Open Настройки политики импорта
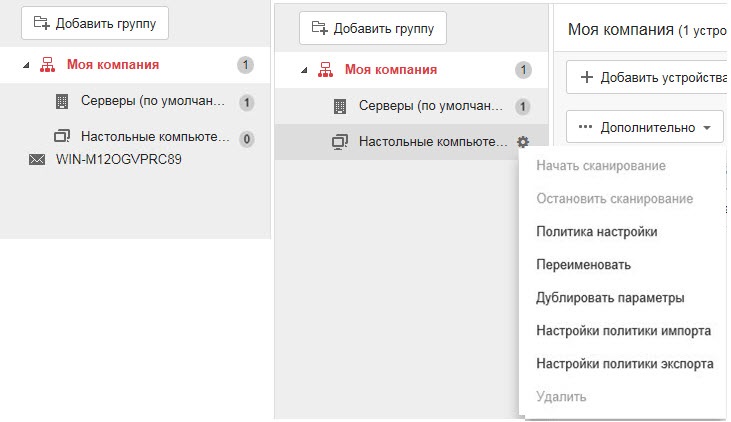The height and width of the screenshot is (422, 731). click(x=623, y=331)
